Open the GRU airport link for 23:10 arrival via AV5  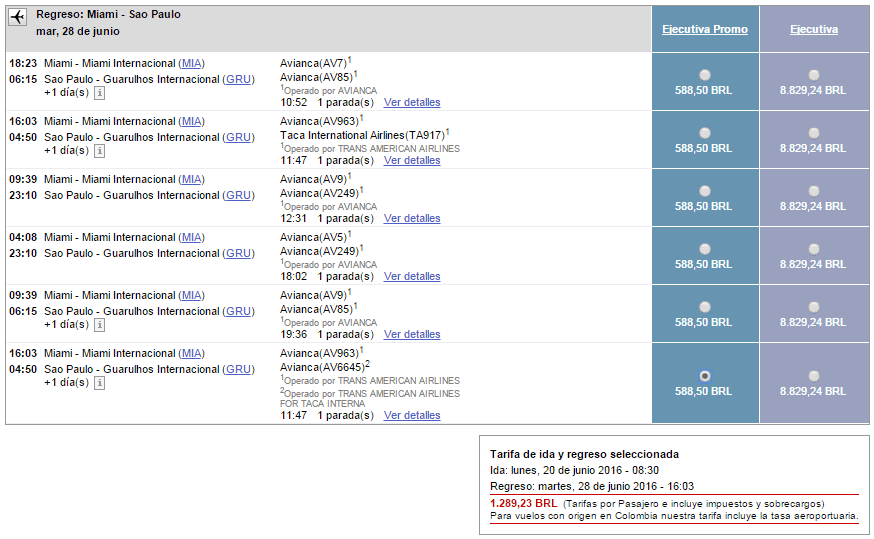point(239,254)
